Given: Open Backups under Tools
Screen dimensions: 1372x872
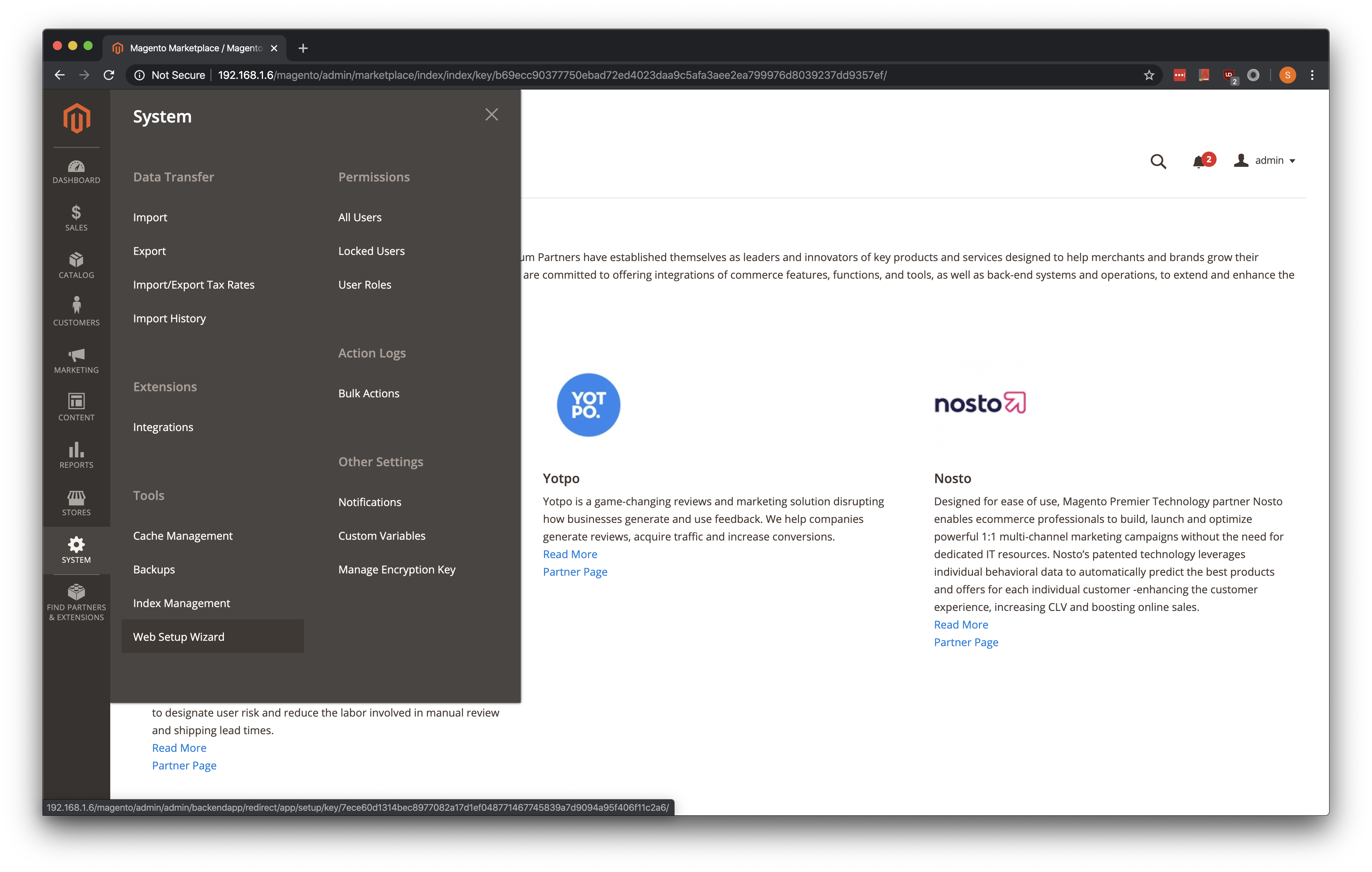Looking at the screenshot, I should coord(154,569).
